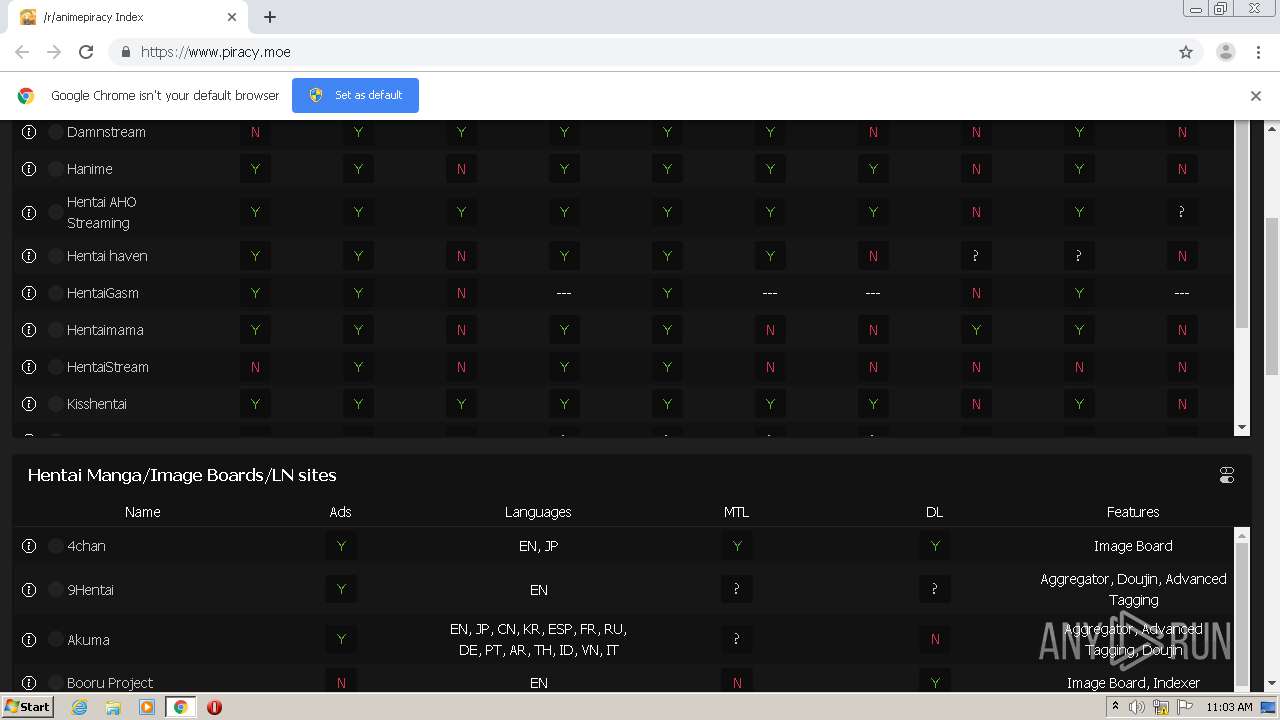This screenshot has width=1280, height=720.
Task: Open Booru Project site link
Action: (110, 683)
